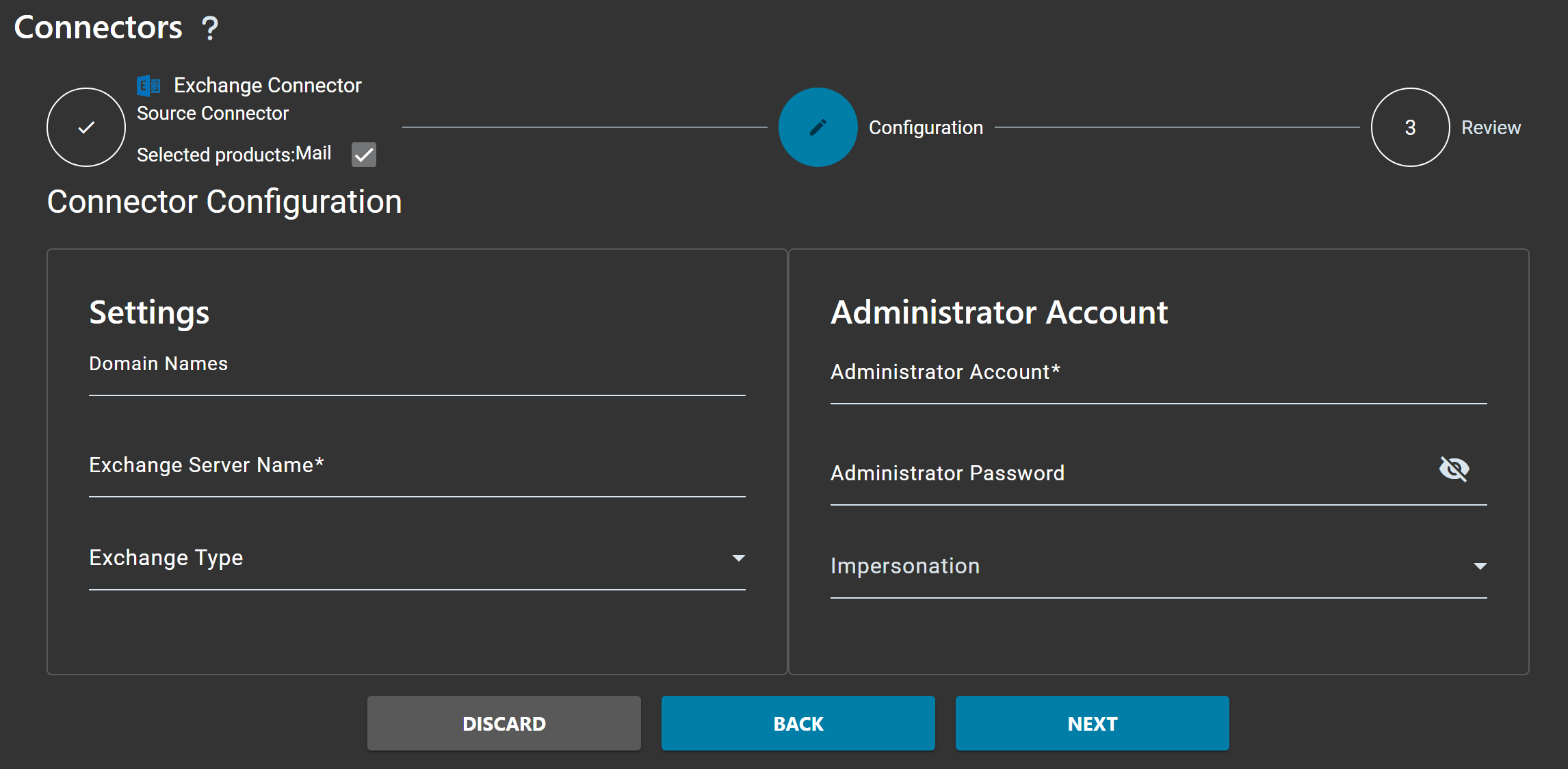Toggle the Administrator Password visibility eye icon
The image size is (1568, 769).
coord(1454,469)
